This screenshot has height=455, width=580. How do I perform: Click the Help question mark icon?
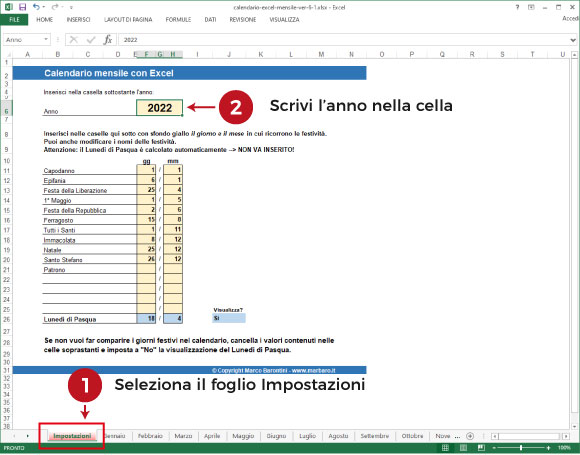point(517,7)
